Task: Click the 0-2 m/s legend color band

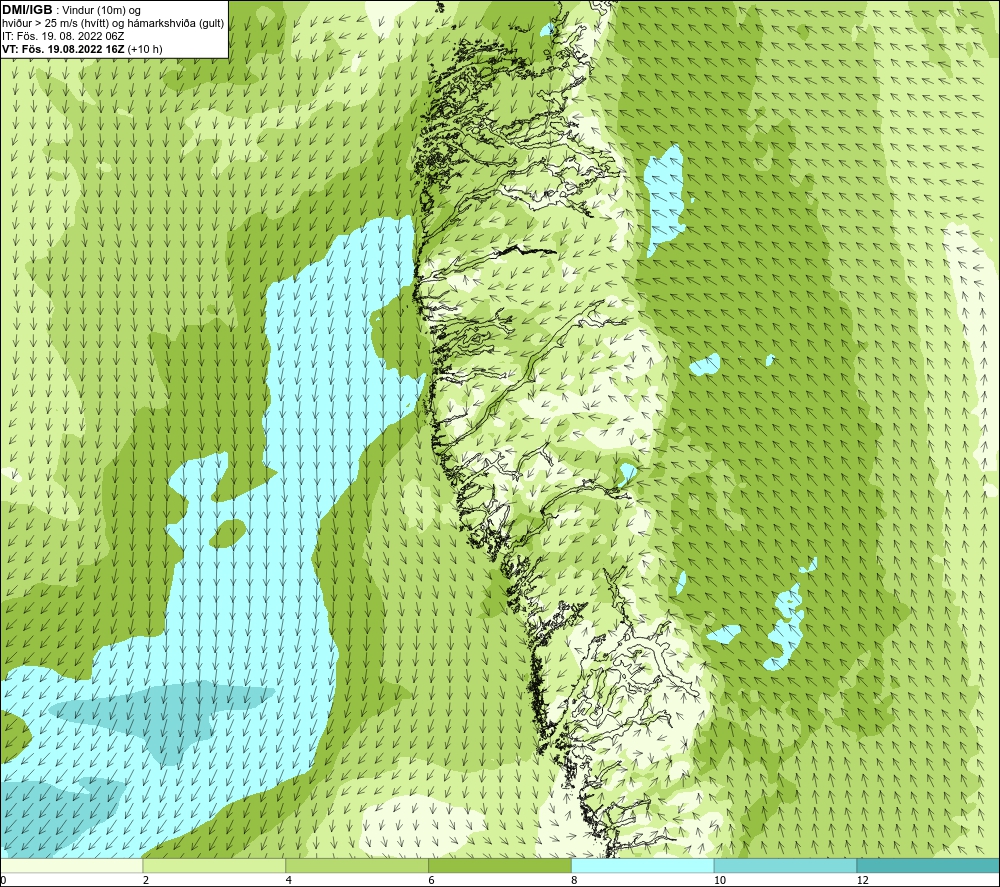Action: (71, 865)
